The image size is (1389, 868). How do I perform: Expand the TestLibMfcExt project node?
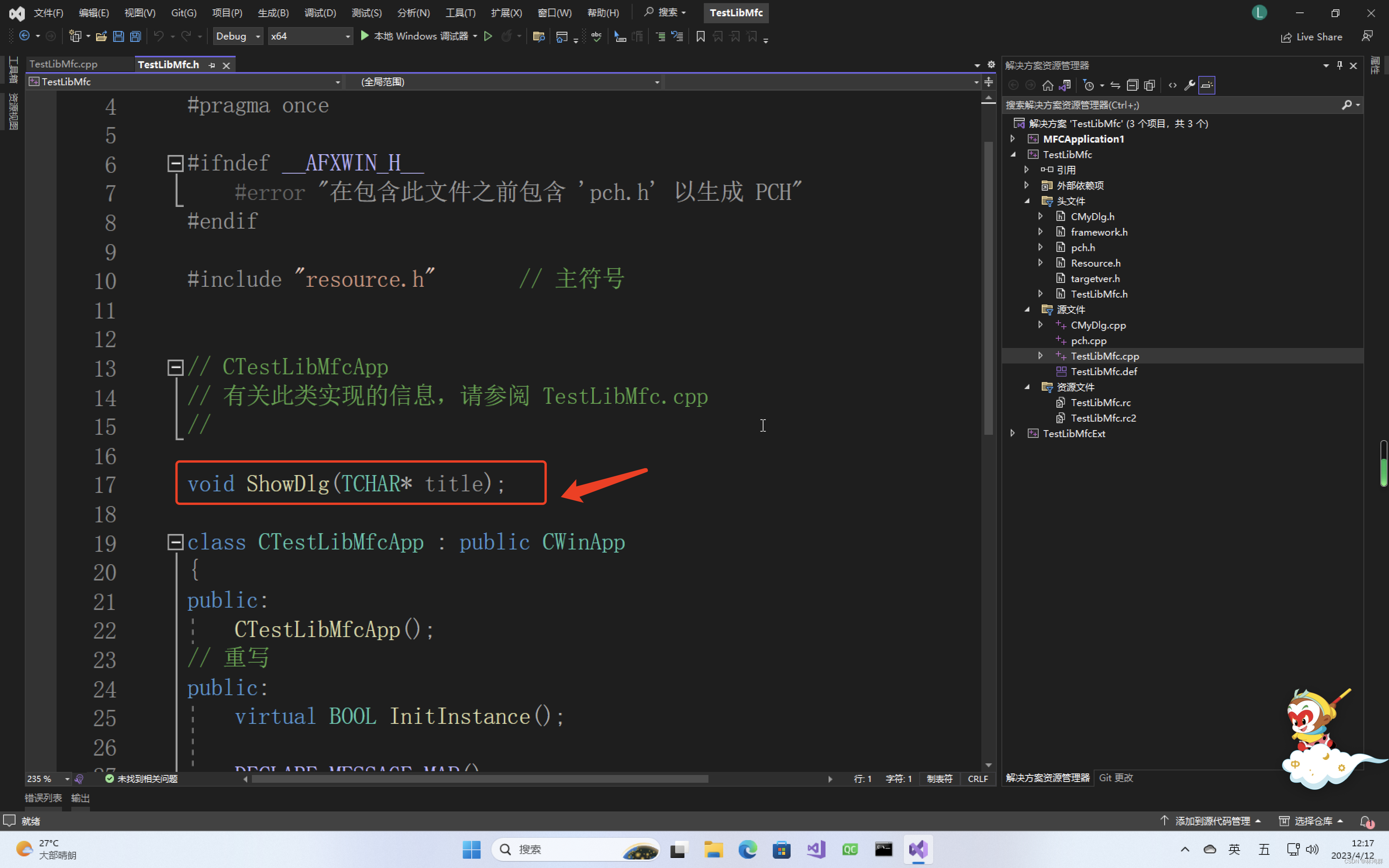click(1013, 434)
